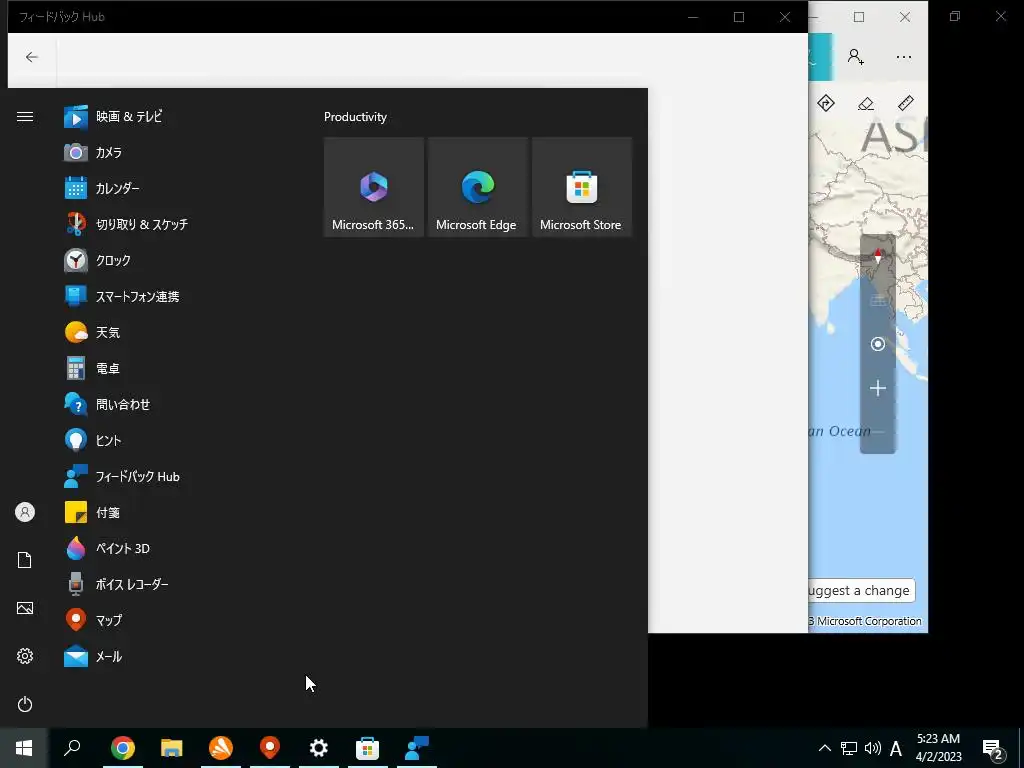Zoom in on the map
1024x768 pixels.
[x=878, y=389]
